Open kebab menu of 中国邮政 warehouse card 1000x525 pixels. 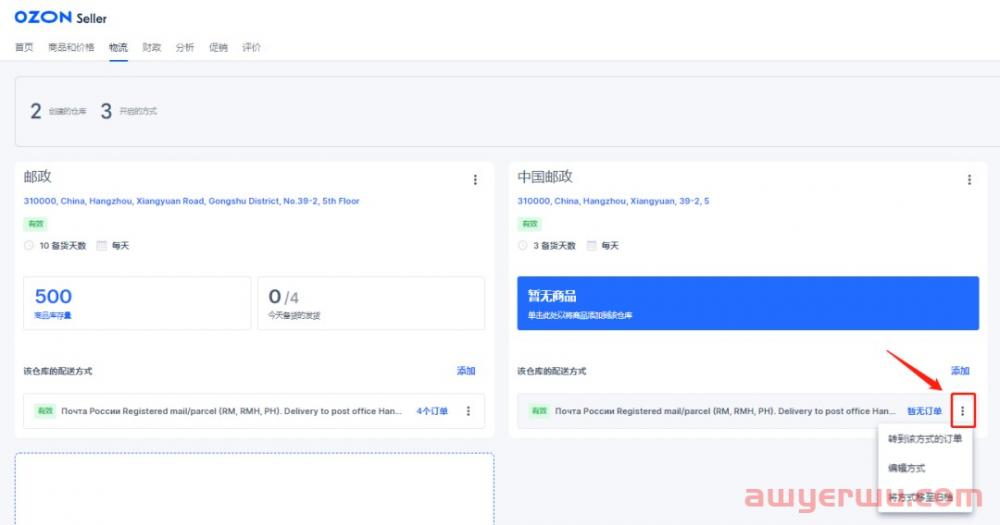(x=969, y=180)
